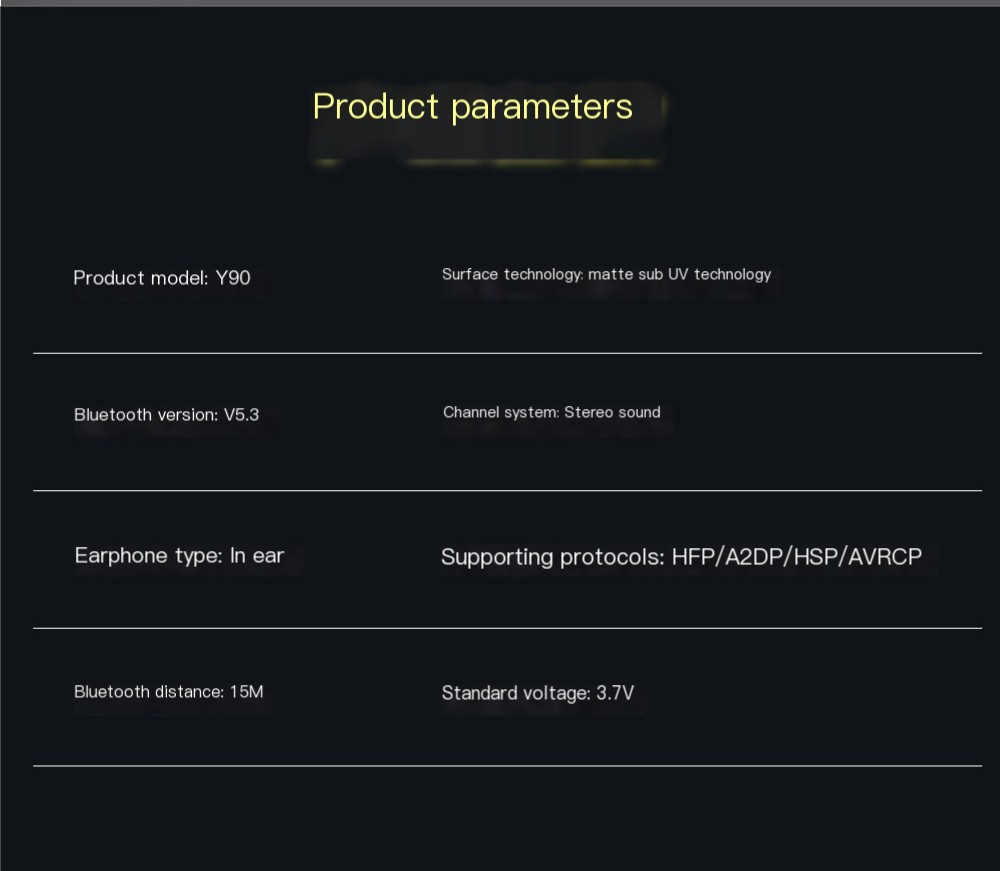Click the "Bluetooth distance" label
The height and width of the screenshot is (871, 1000).
click(147, 692)
